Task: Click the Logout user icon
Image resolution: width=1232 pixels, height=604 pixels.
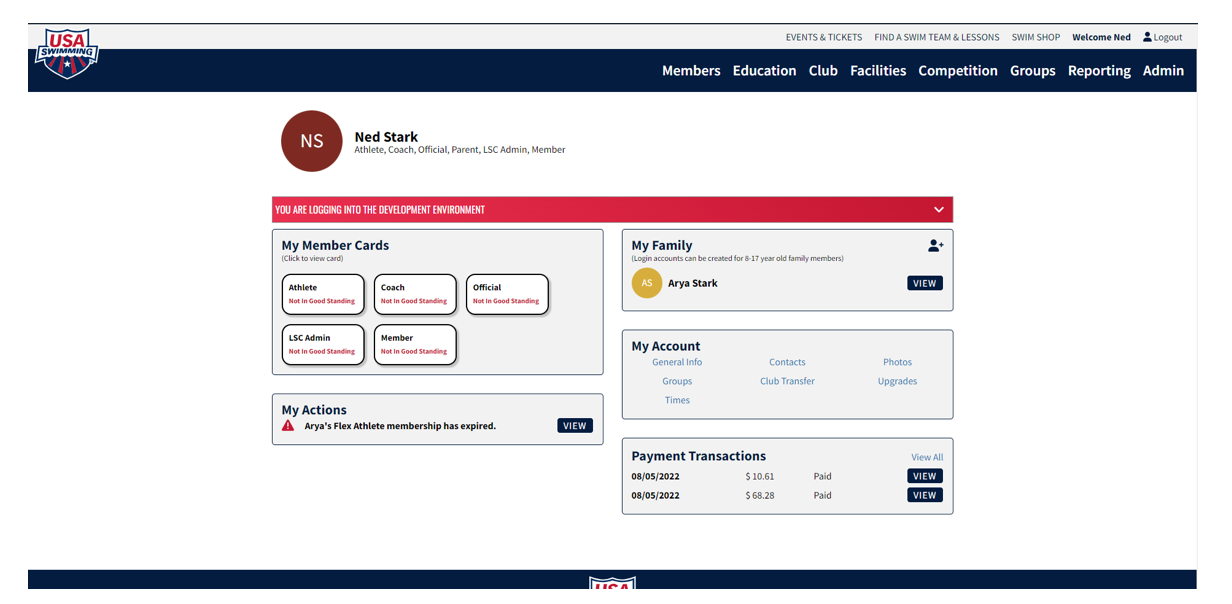Action: tap(1147, 37)
